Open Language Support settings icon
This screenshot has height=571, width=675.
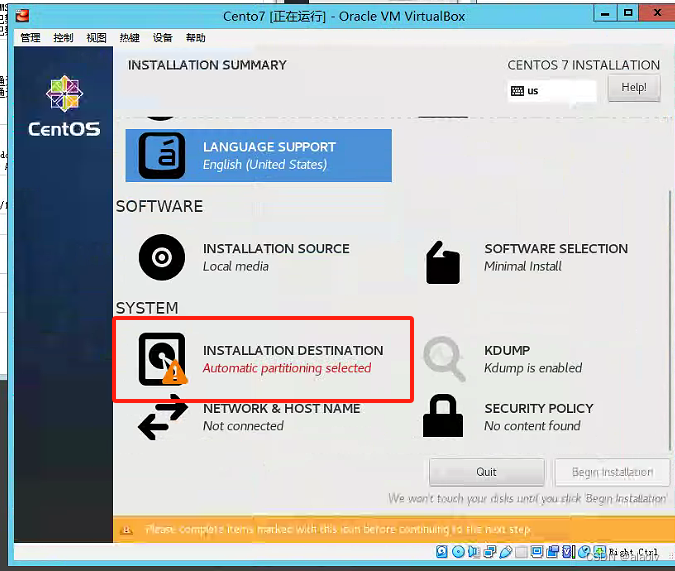(x=162, y=155)
